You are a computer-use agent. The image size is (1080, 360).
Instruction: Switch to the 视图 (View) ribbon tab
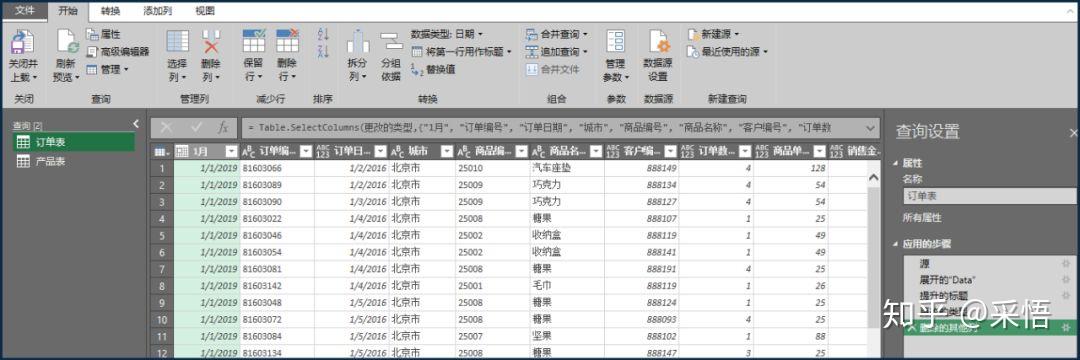[x=205, y=11]
